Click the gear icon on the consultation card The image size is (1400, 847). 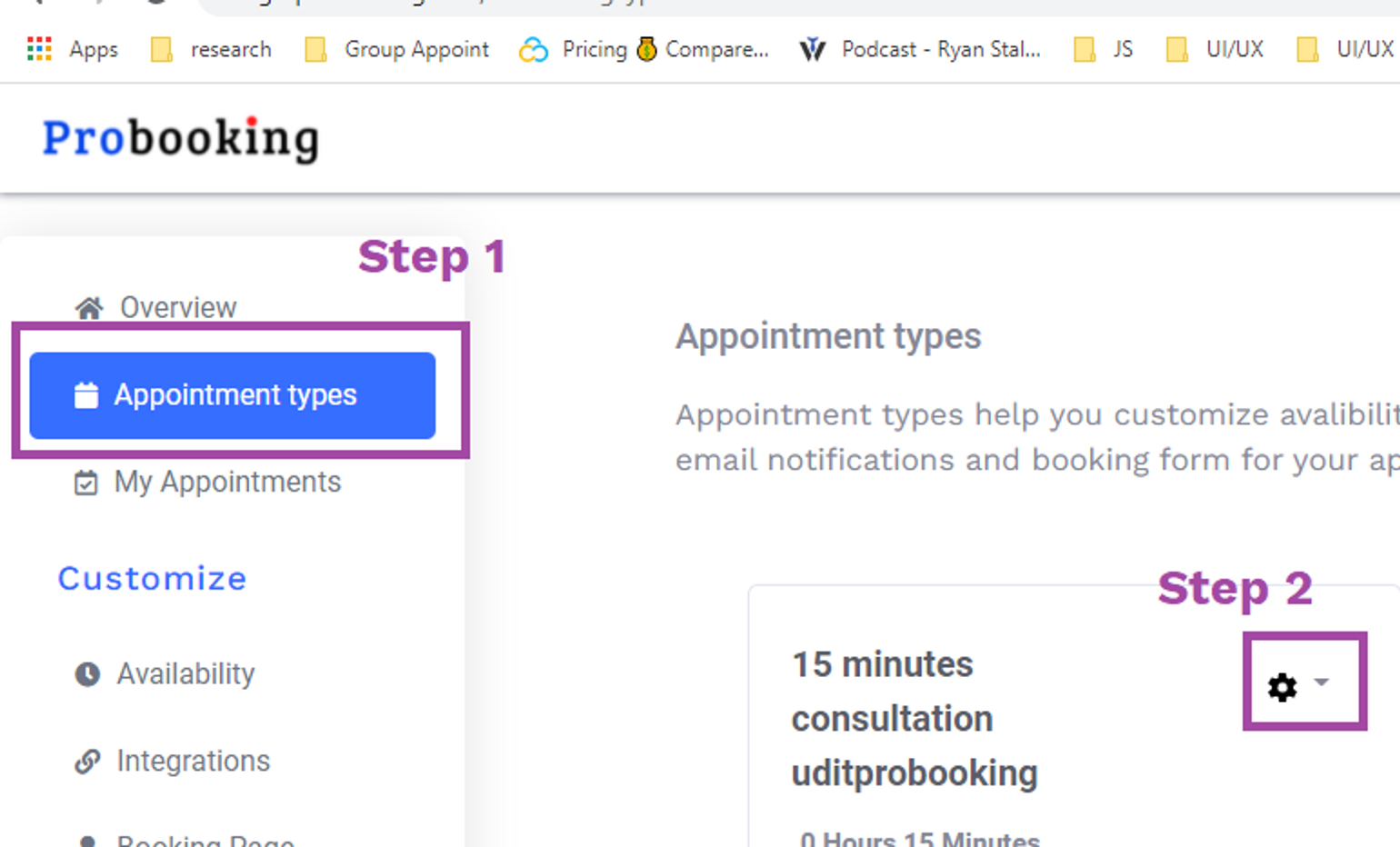[1282, 687]
